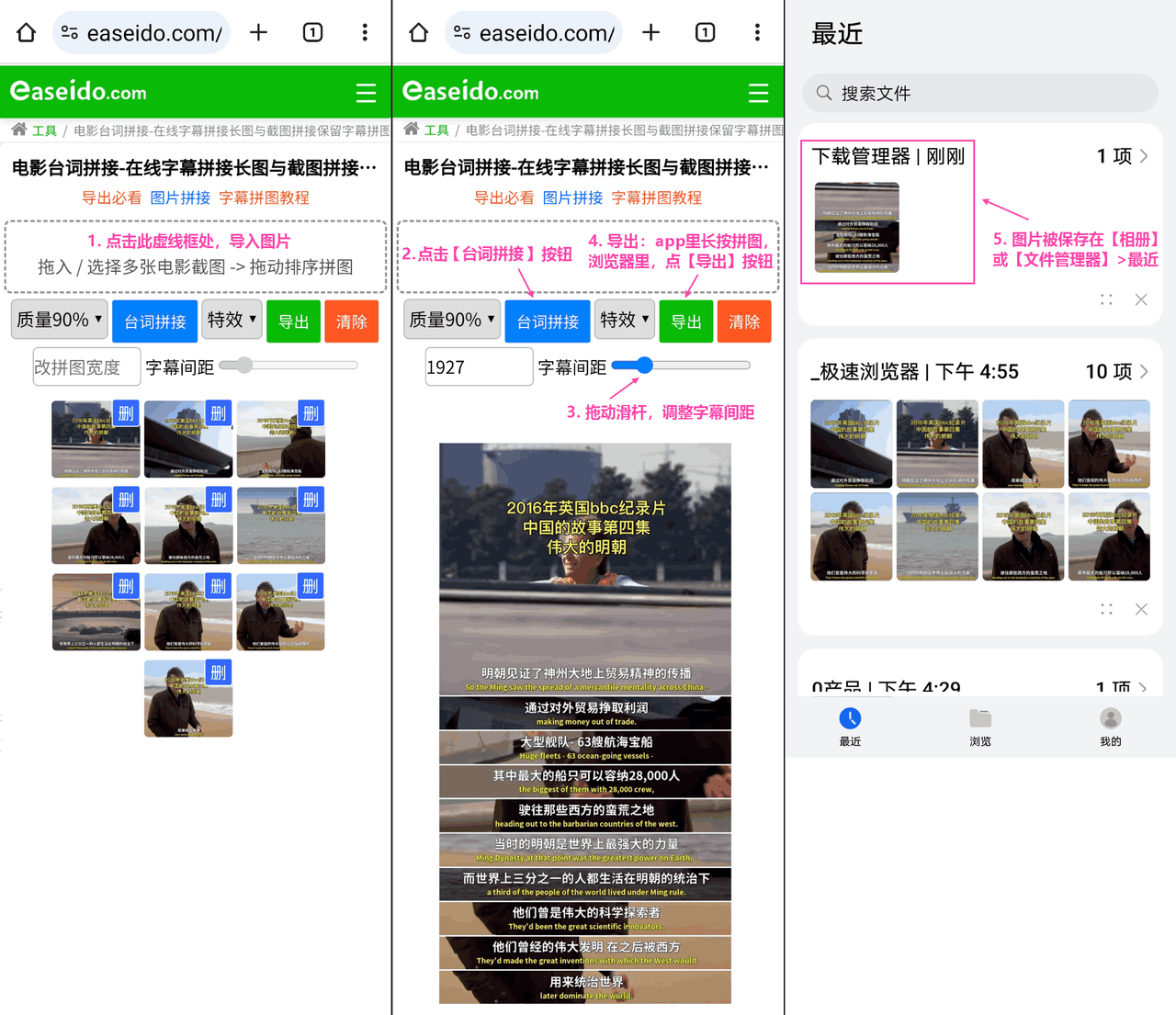Switch to 我的 tab in file manager
This screenshot has height=1015, width=1176.
(x=1111, y=727)
